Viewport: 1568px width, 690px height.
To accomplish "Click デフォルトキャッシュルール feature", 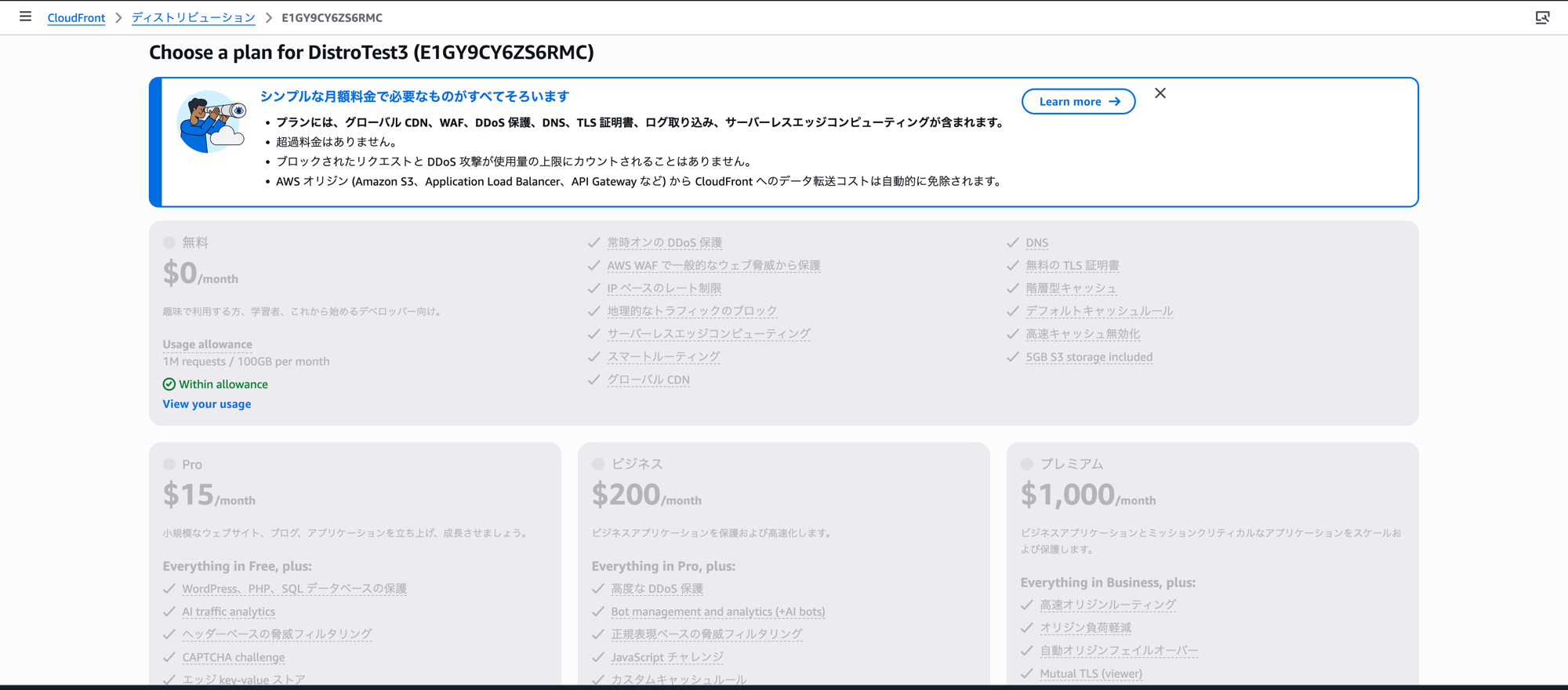I will click(x=1099, y=311).
